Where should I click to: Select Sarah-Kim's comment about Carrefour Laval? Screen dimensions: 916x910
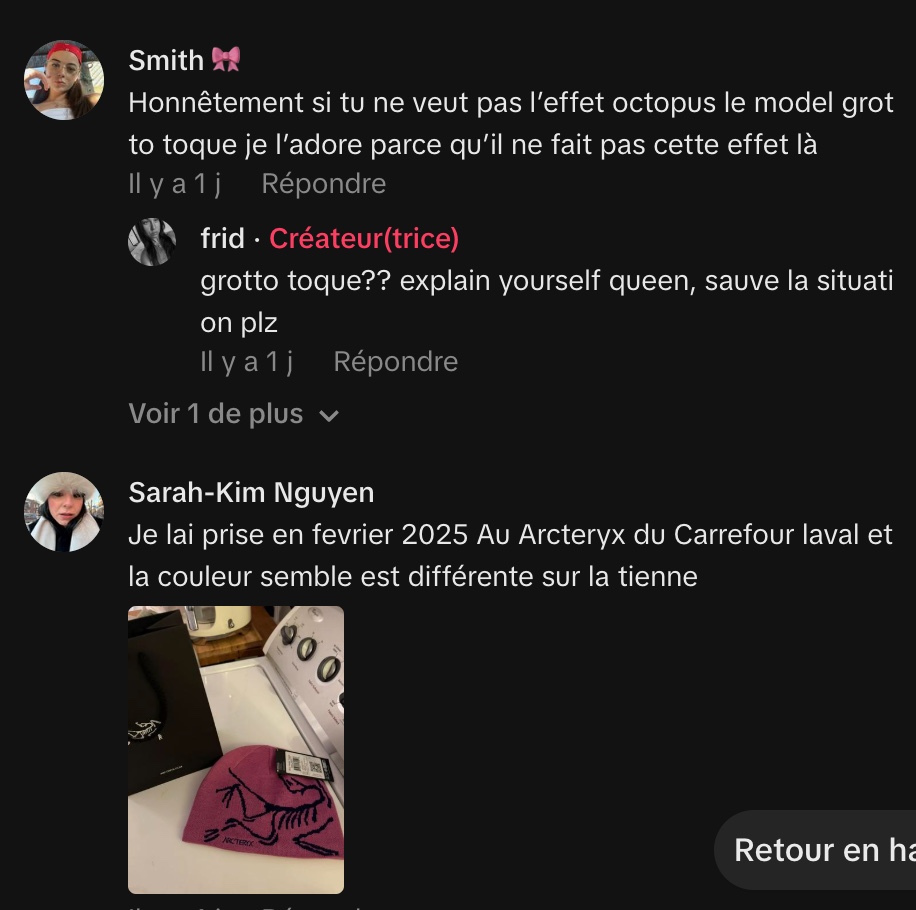click(511, 555)
